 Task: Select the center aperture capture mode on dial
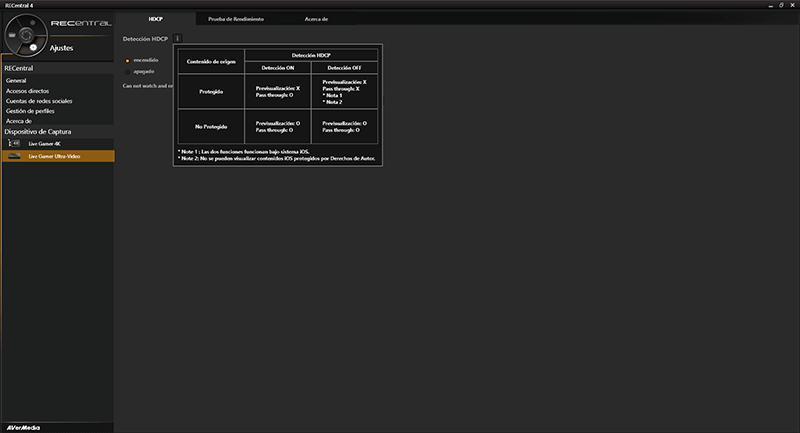[x=26, y=35]
